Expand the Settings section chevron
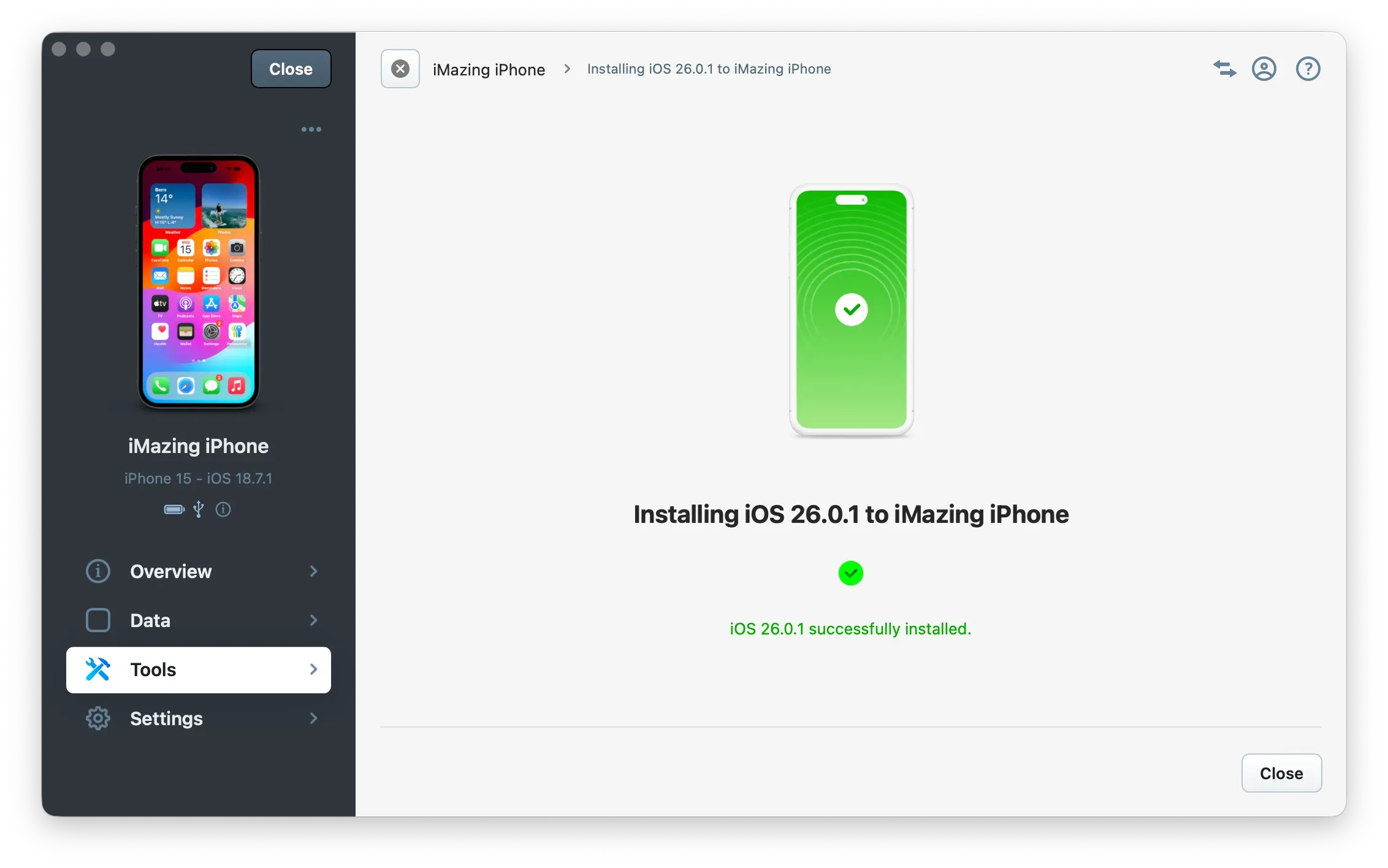1388x868 pixels. [x=314, y=718]
